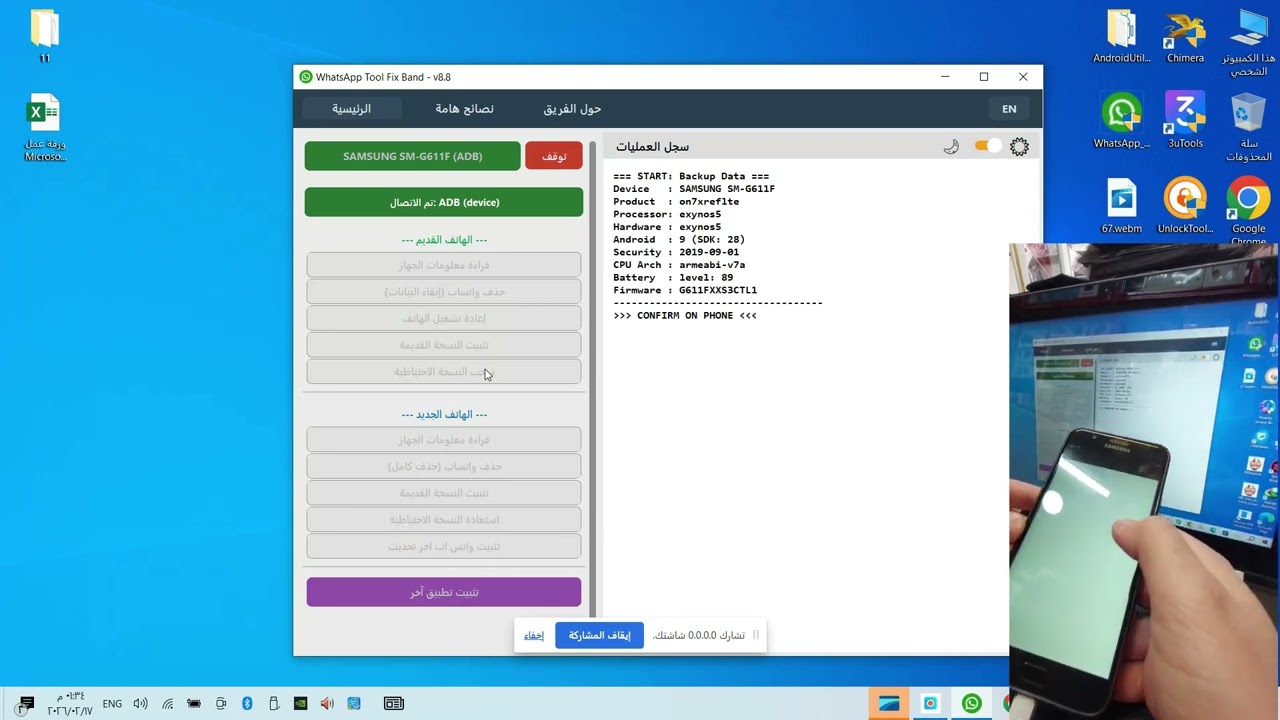Open the Chimera desktop shortcut
1280x720 pixels.
pos(1185,36)
